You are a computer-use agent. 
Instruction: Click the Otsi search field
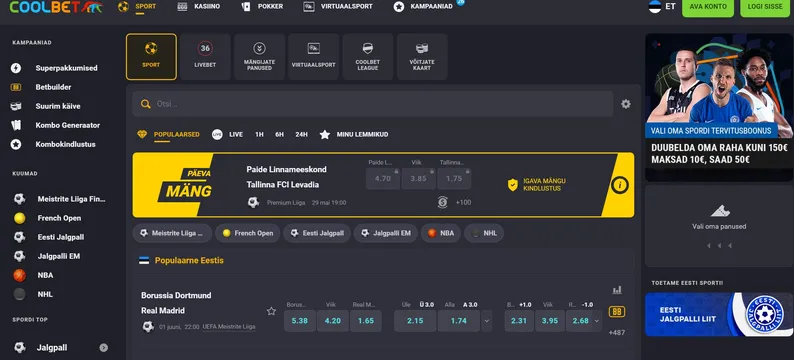pos(373,104)
